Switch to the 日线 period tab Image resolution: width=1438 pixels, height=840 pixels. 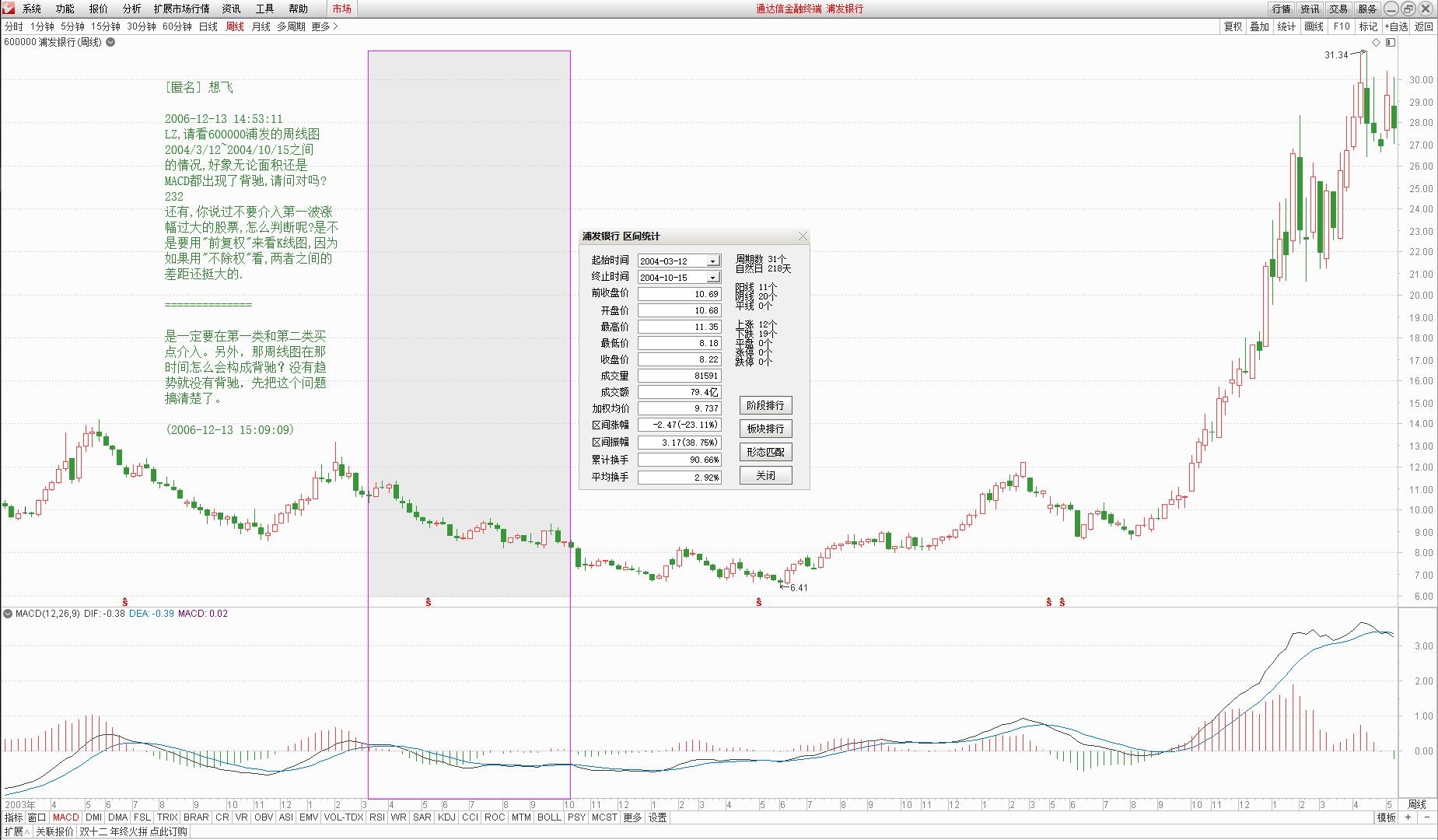tap(208, 26)
